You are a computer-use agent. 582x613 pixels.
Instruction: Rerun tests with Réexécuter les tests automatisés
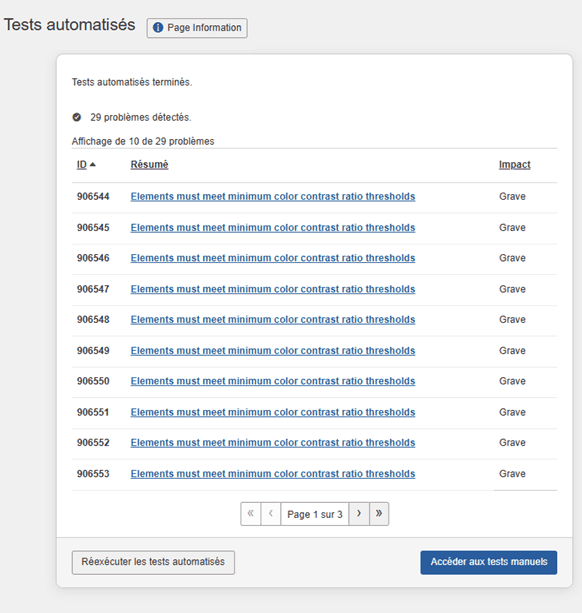(x=153, y=562)
